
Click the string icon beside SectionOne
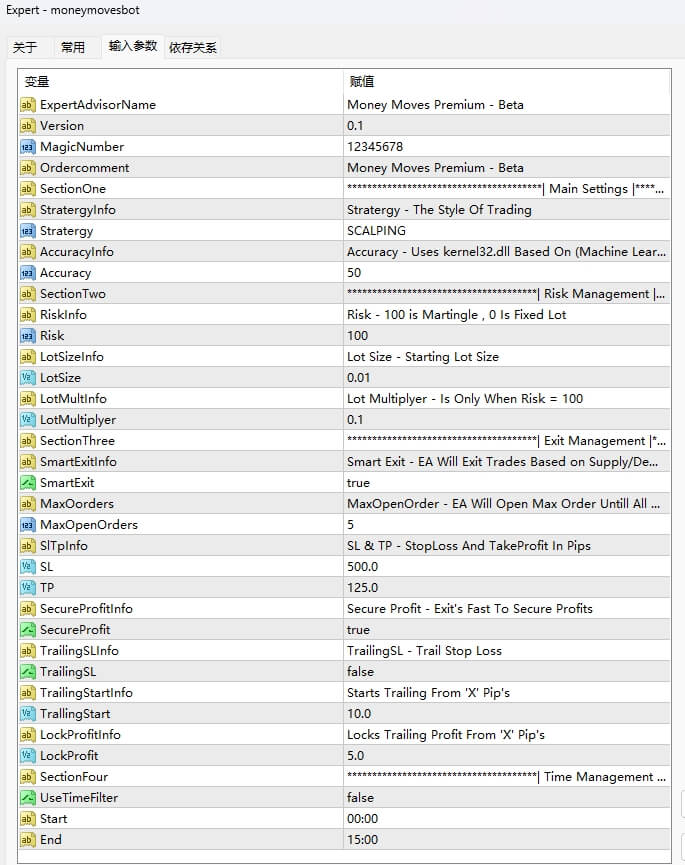point(28,189)
